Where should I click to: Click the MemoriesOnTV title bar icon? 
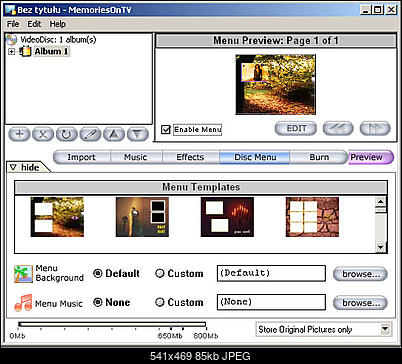coord(10,10)
